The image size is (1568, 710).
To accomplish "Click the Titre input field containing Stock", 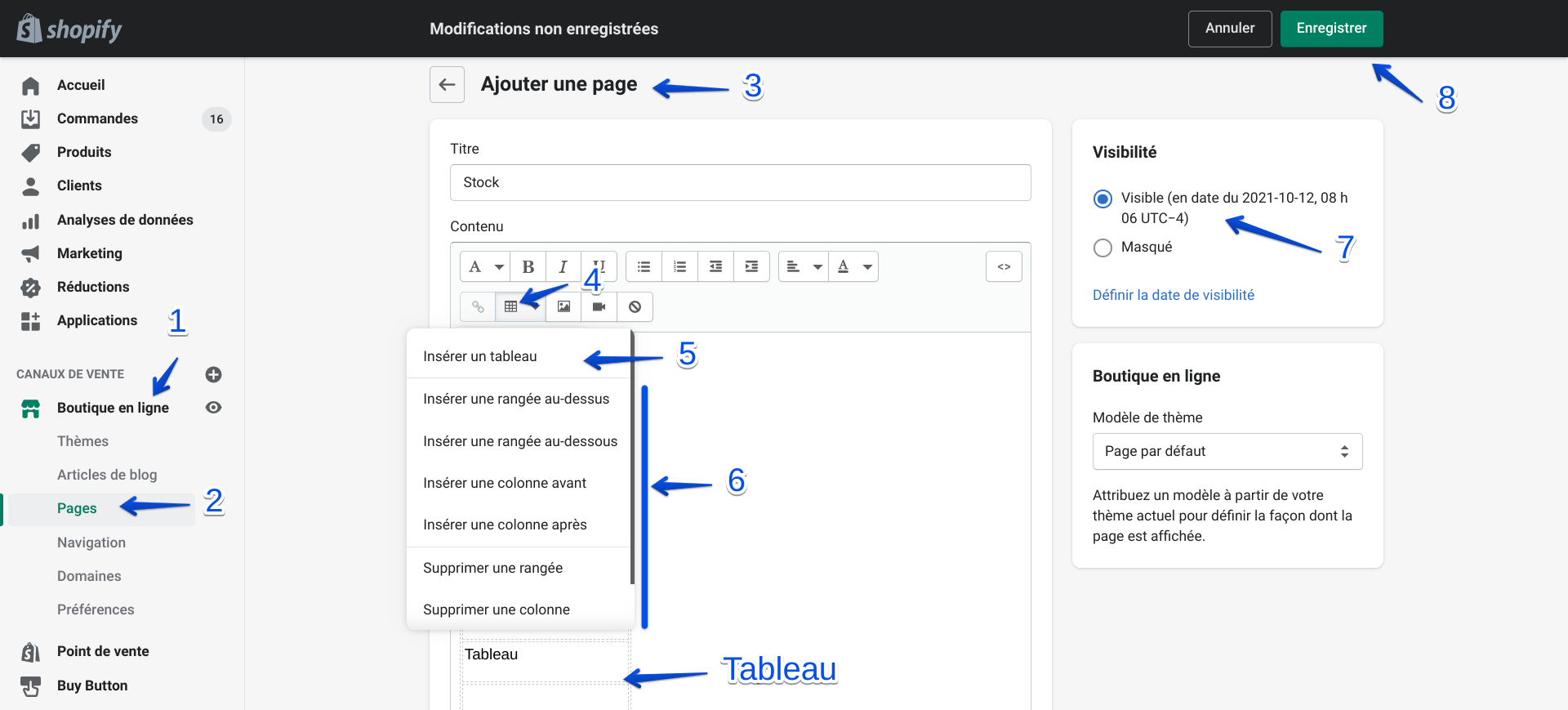I will click(x=740, y=182).
